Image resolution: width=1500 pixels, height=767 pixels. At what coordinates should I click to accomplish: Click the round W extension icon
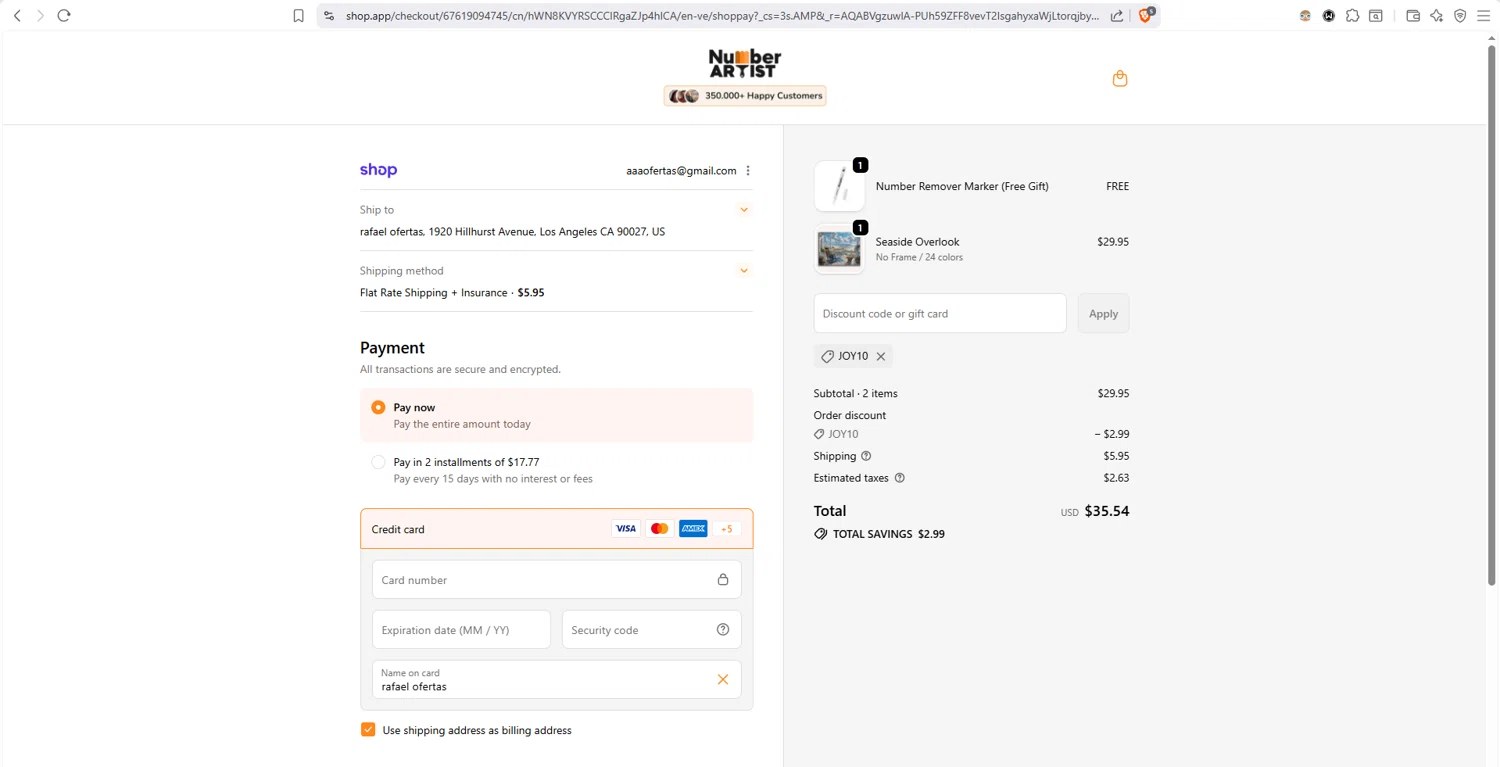point(1329,16)
